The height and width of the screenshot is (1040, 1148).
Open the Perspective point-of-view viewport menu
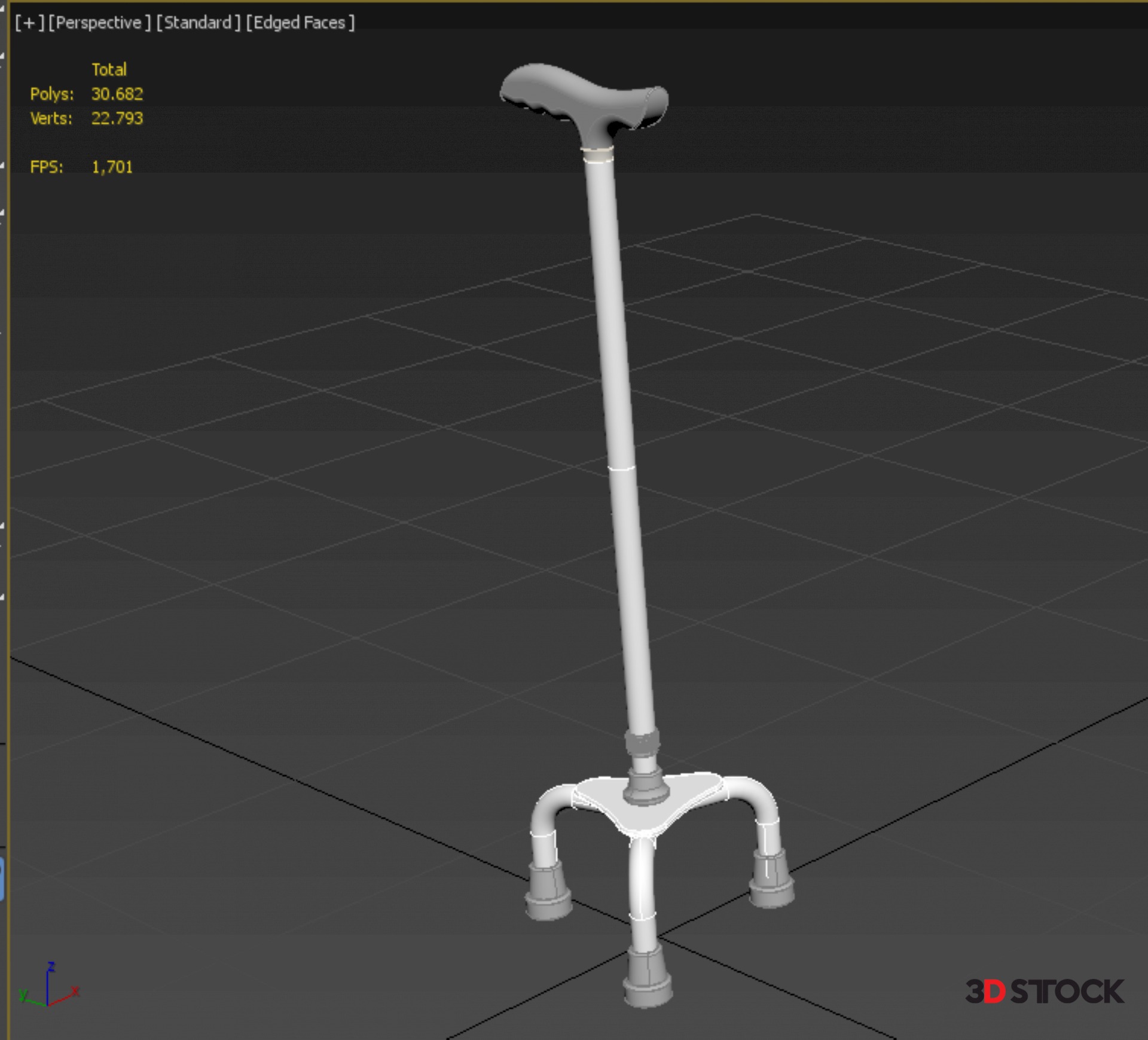[99, 23]
